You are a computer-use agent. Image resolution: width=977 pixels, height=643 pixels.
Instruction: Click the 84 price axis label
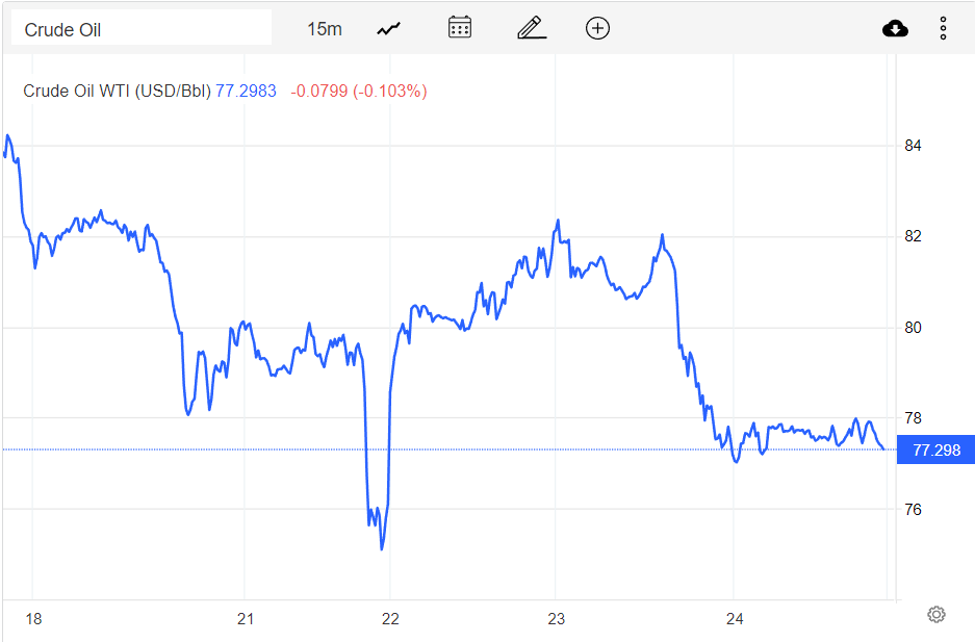pos(912,146)
